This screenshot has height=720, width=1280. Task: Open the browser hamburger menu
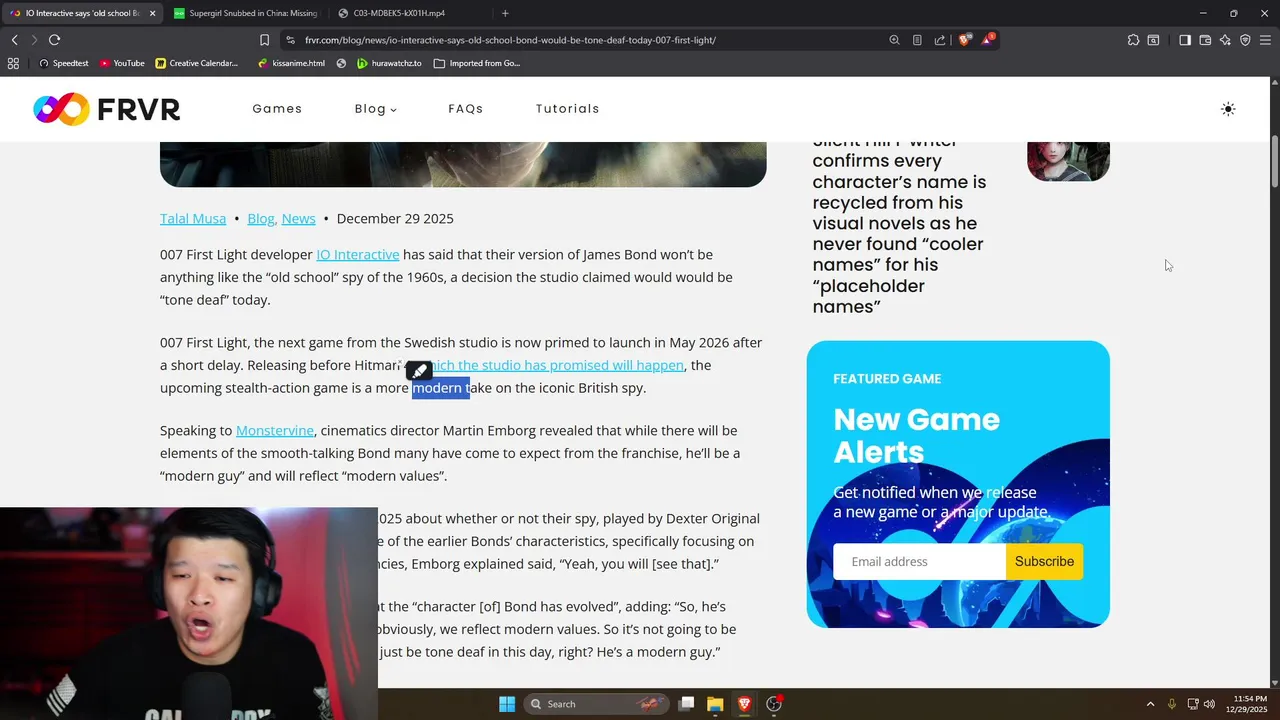click(x=1265, y=40)
